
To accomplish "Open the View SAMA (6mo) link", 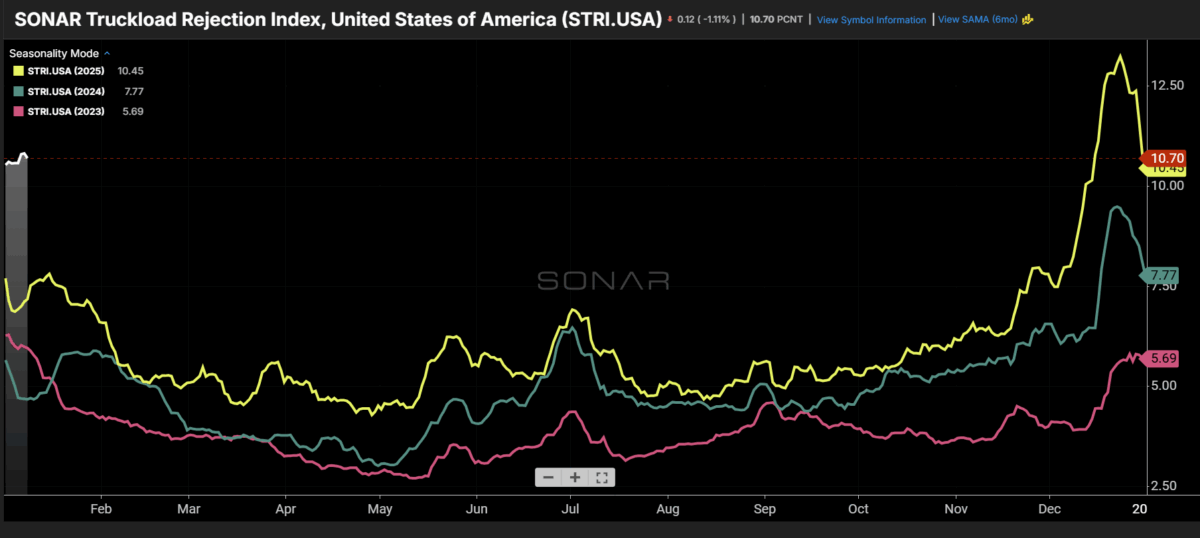I will (977, 20).
